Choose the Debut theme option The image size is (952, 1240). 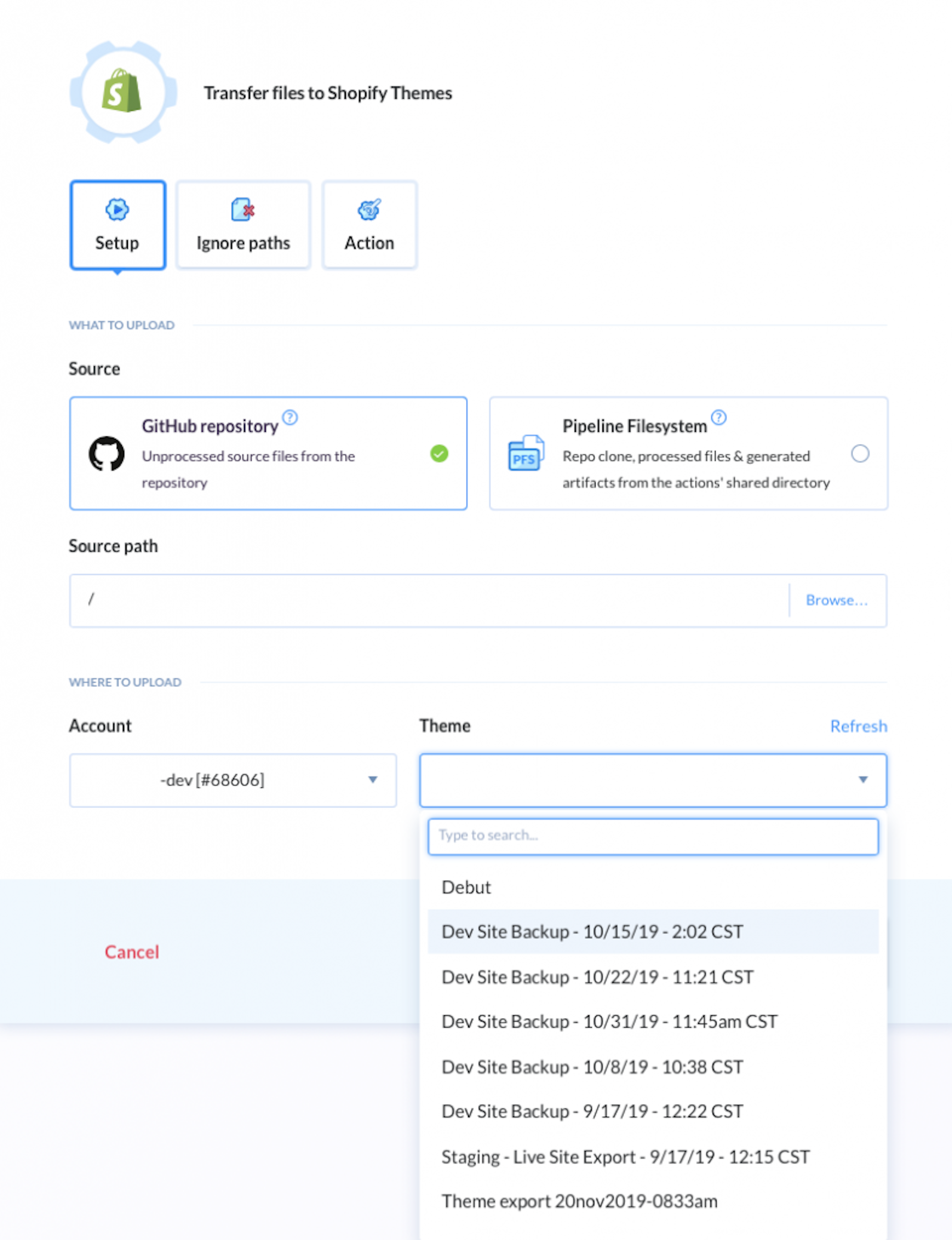pos(653,887)
